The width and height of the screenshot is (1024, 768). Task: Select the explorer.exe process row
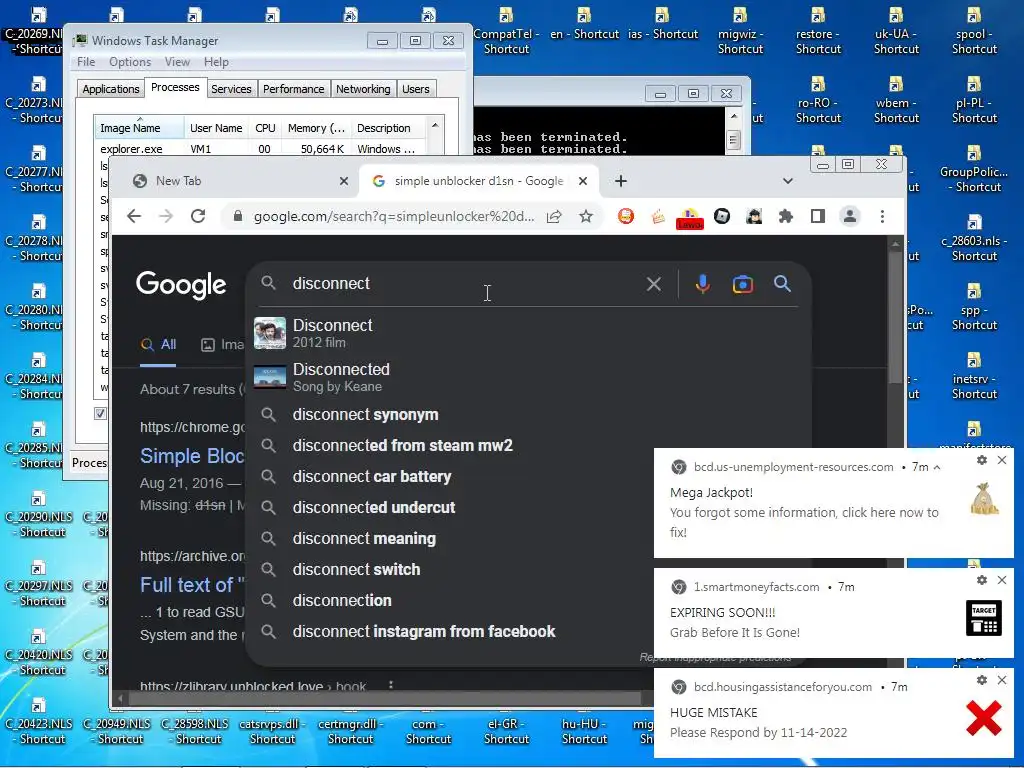(259, 149)
